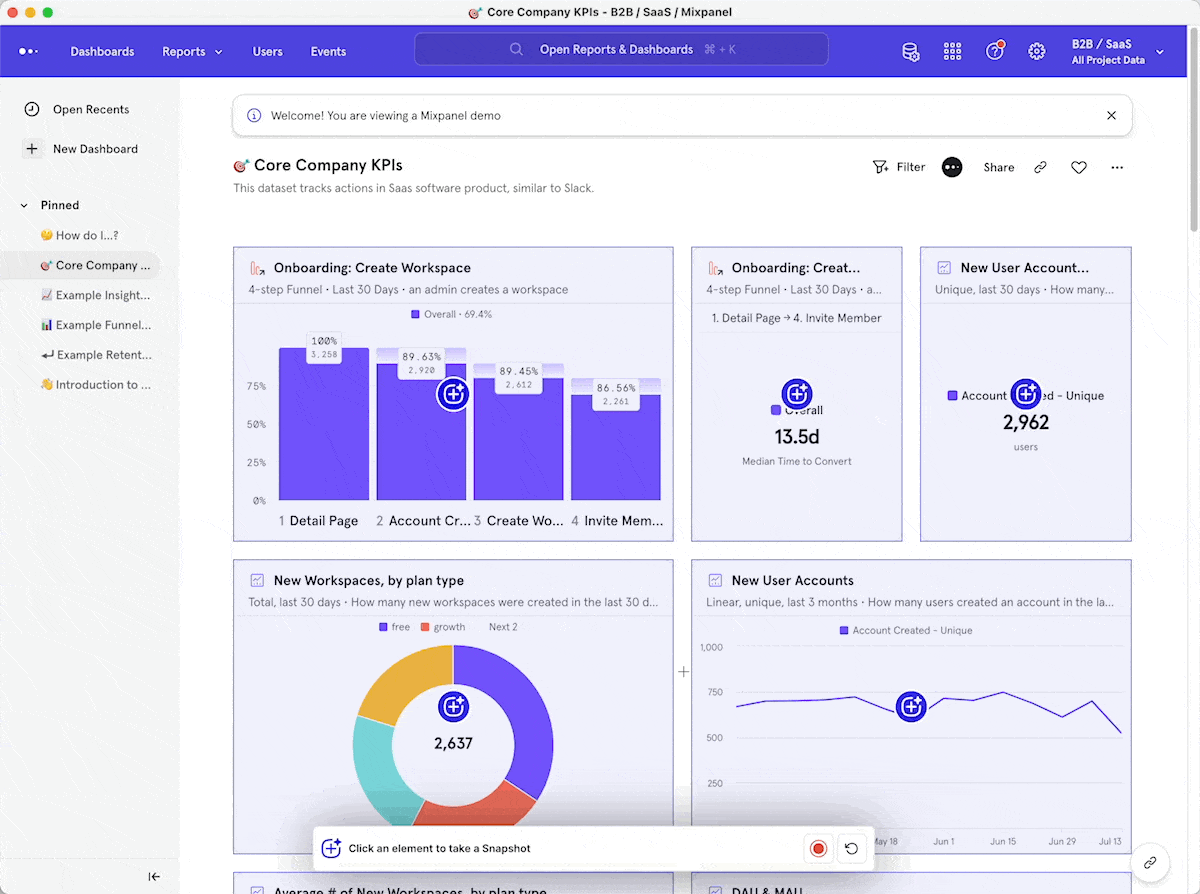Screen dimensions: 1200x894
Task: Open the apps grid icon in the top bar
Action: (952, 51)
